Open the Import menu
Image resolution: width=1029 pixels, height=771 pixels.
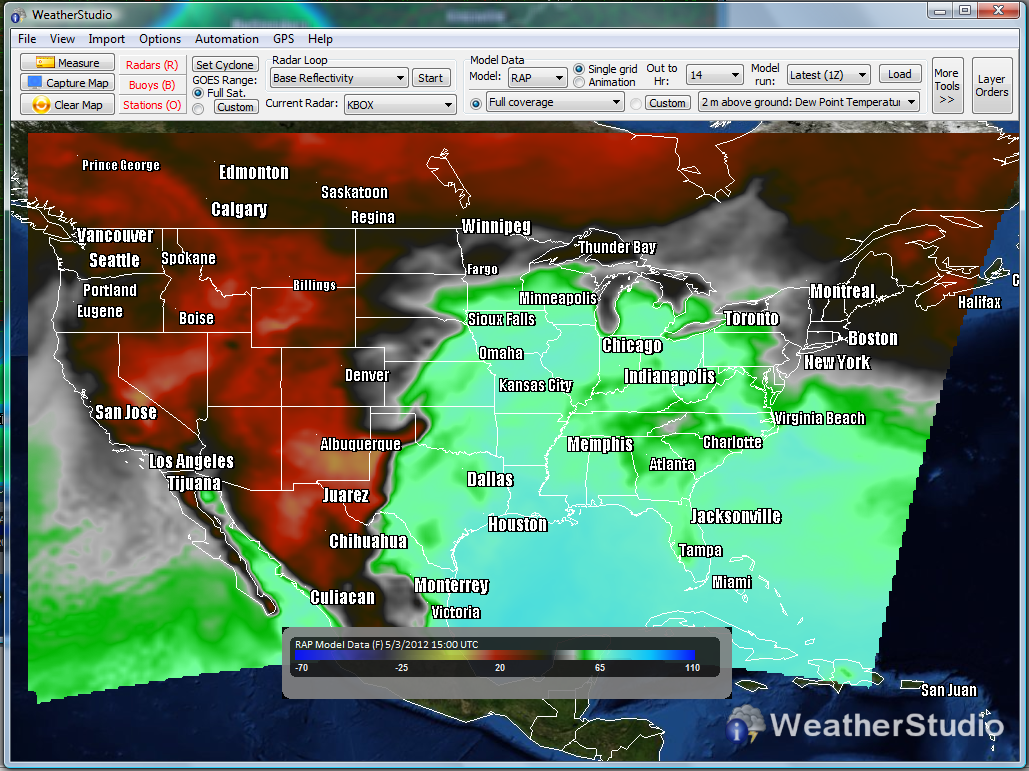106,39
